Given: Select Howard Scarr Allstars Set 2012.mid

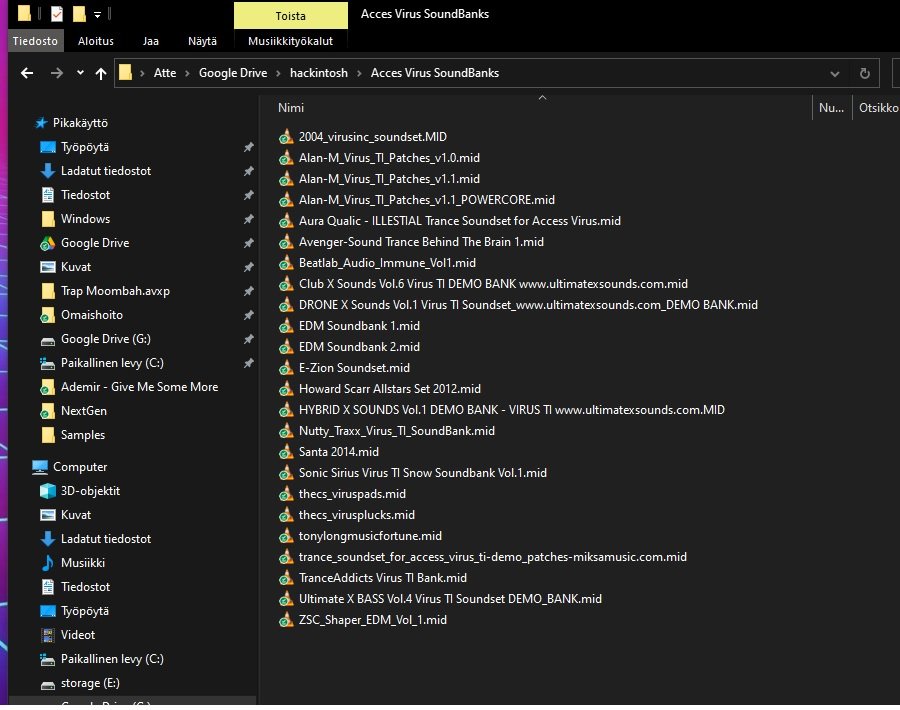Looking at the screenshot, I should click(x=390, y=389).
